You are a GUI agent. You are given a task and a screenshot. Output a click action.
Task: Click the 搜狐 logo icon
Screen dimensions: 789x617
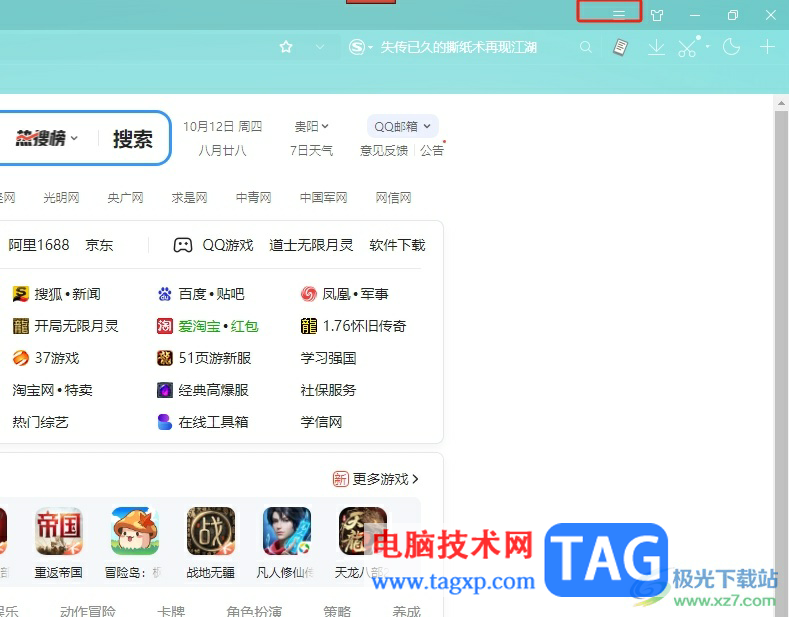(x=21, y=294)
